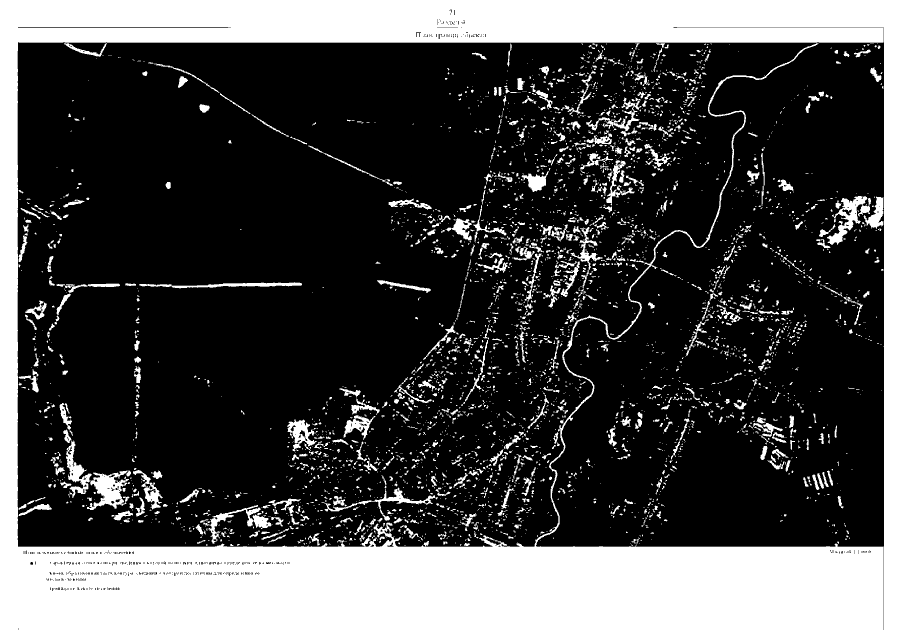Click the long horizontal white line at left-center
This screenshot has height=640, width=905.
[210, 284]
